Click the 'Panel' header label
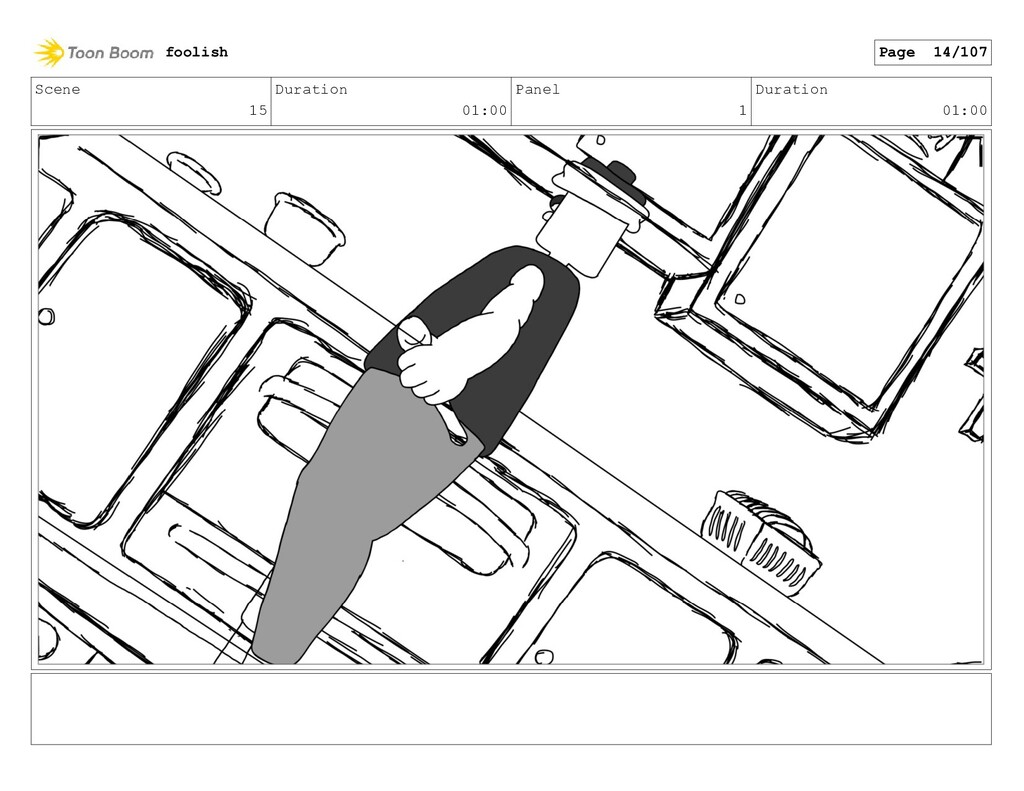1024x791 pixels. click(x=537, y=89)
